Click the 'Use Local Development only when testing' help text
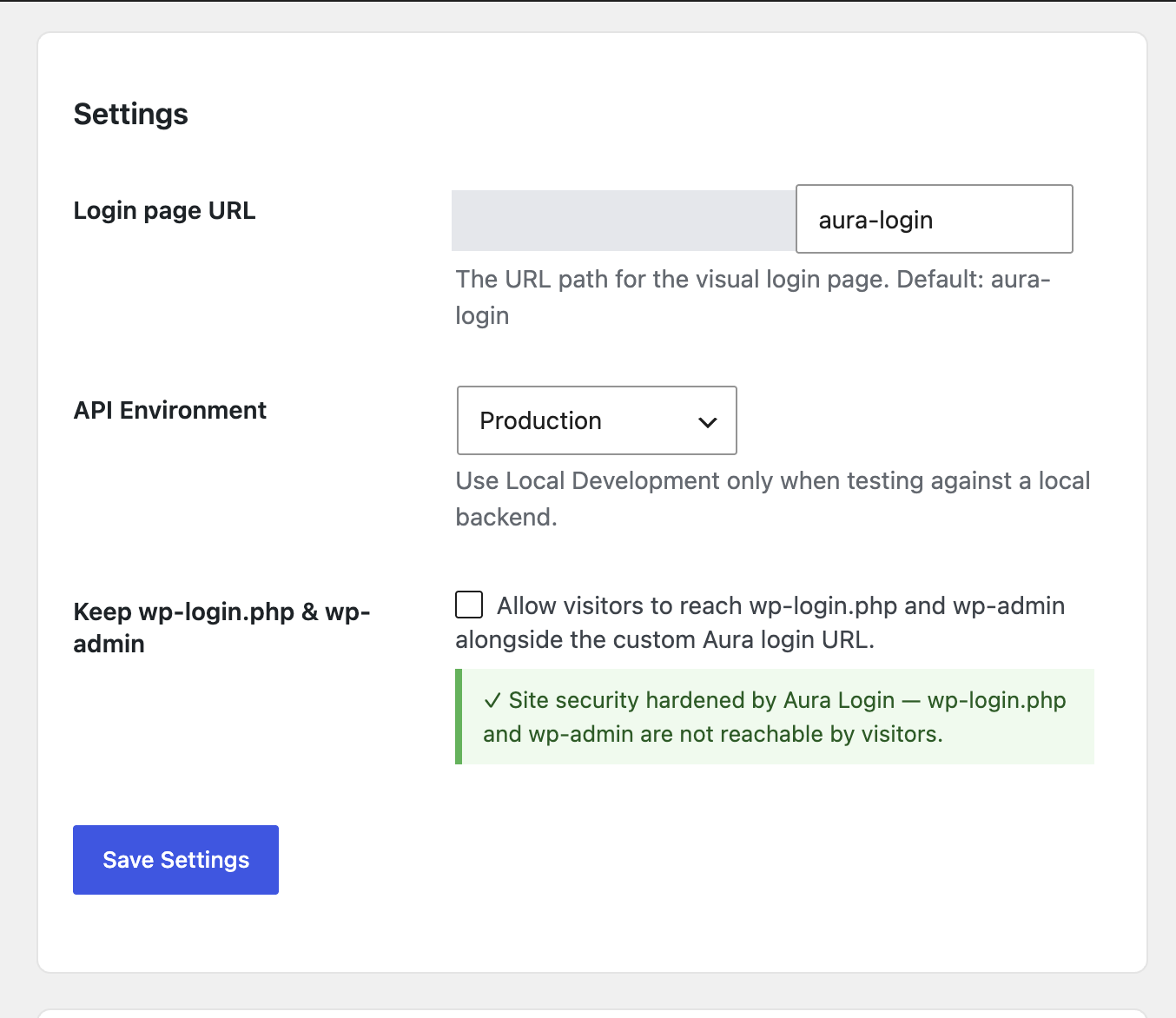Image resolution: width=1176 pixels, height=1018 pixels. 773,499
